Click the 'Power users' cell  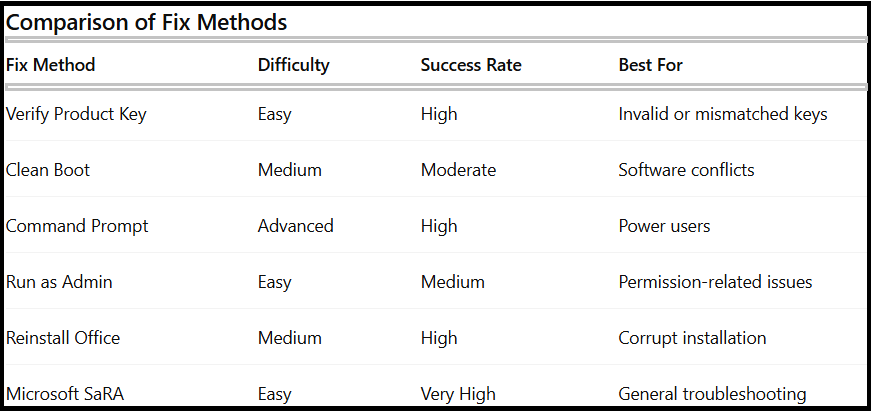pyautogui.click(x=664, y=226)
